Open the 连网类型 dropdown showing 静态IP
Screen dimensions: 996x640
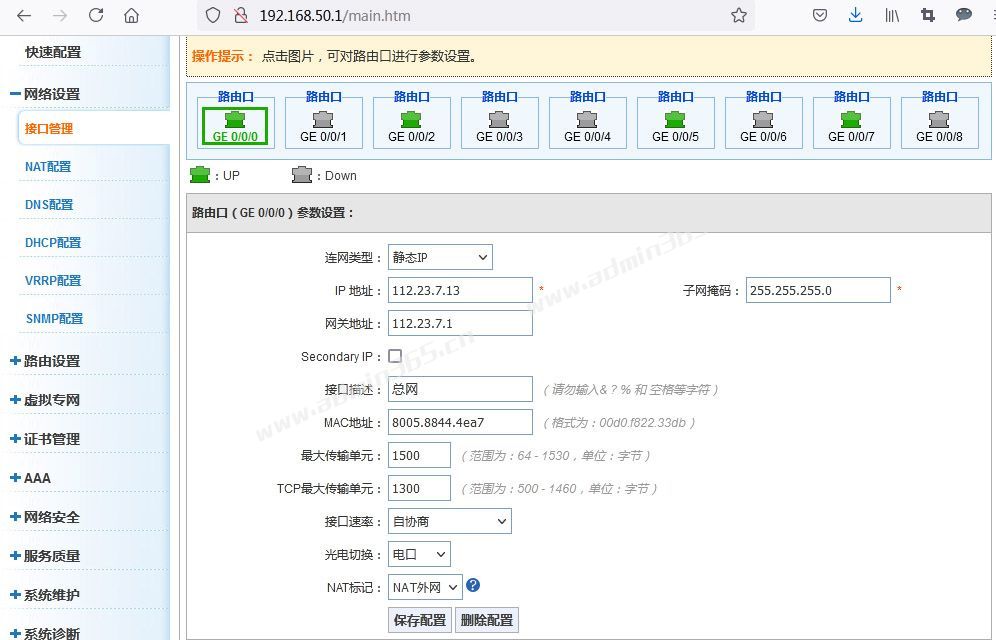[x=440, y=257]
